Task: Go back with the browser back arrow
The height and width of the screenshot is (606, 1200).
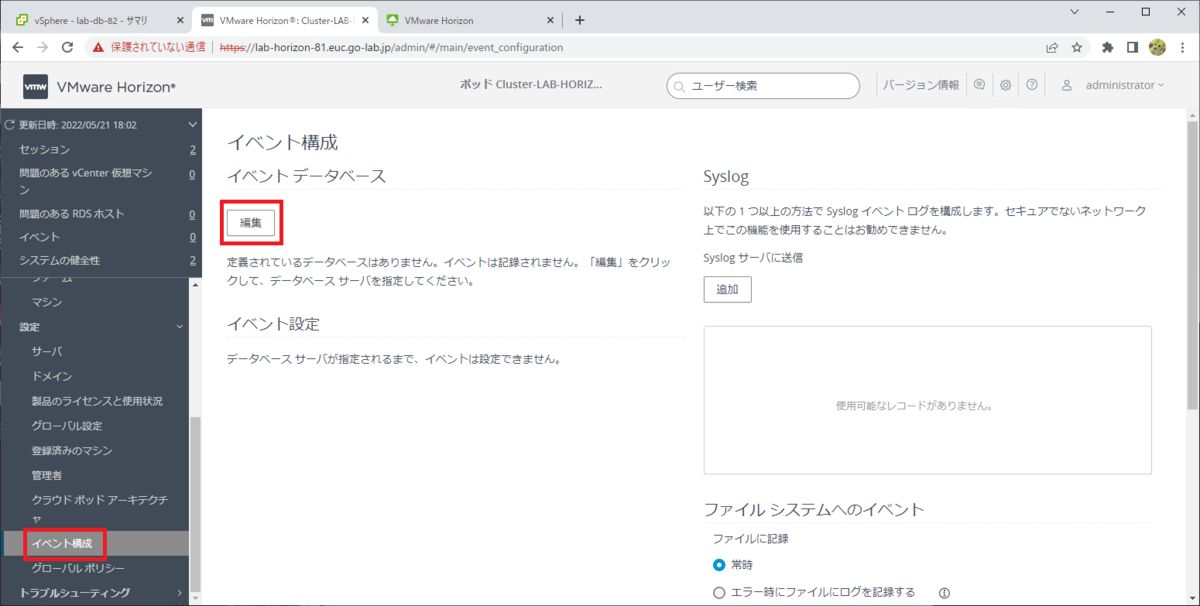Action: point(17,47)
